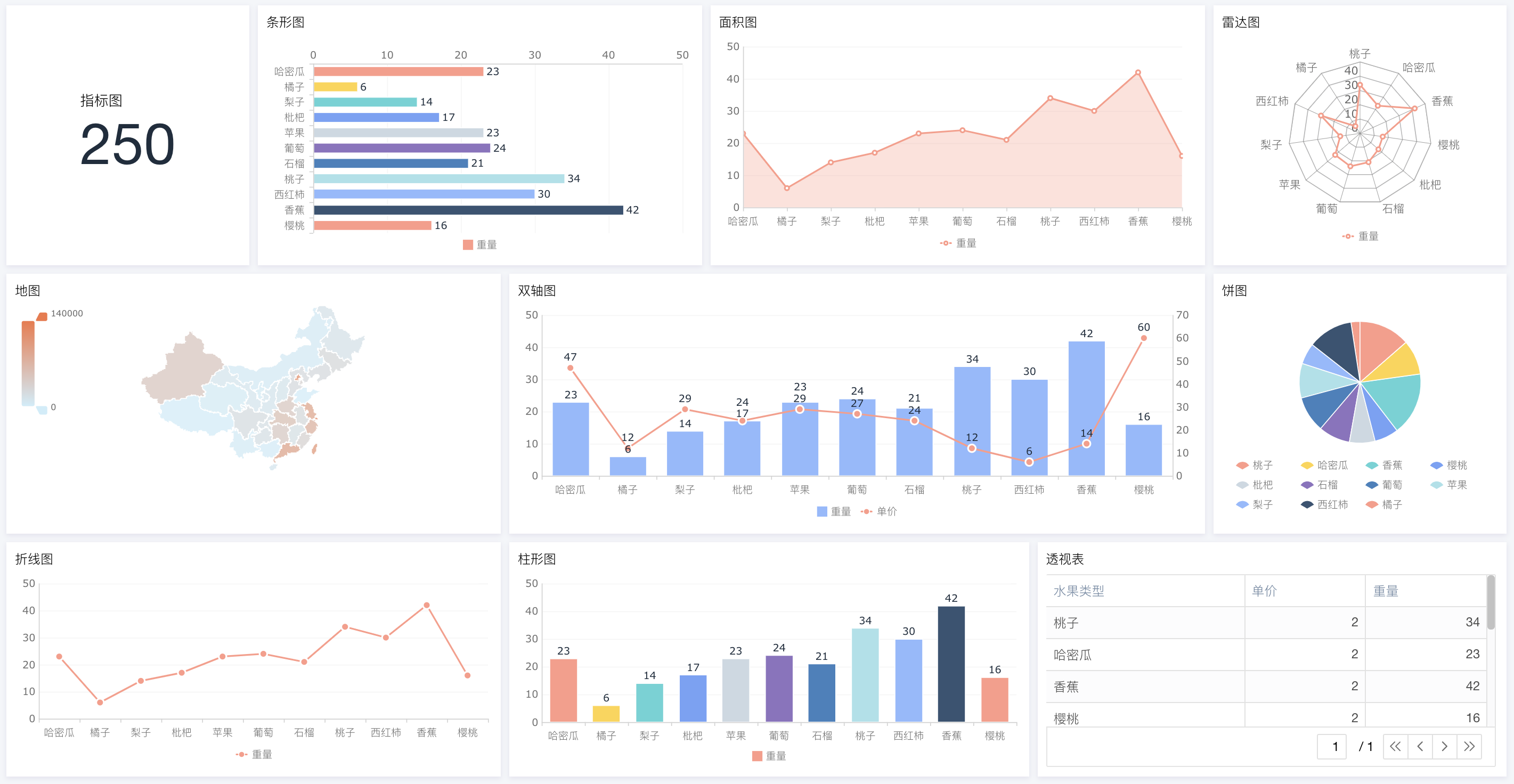
Task: Click the 石榴 pie legend marker
Action: 1307,485
